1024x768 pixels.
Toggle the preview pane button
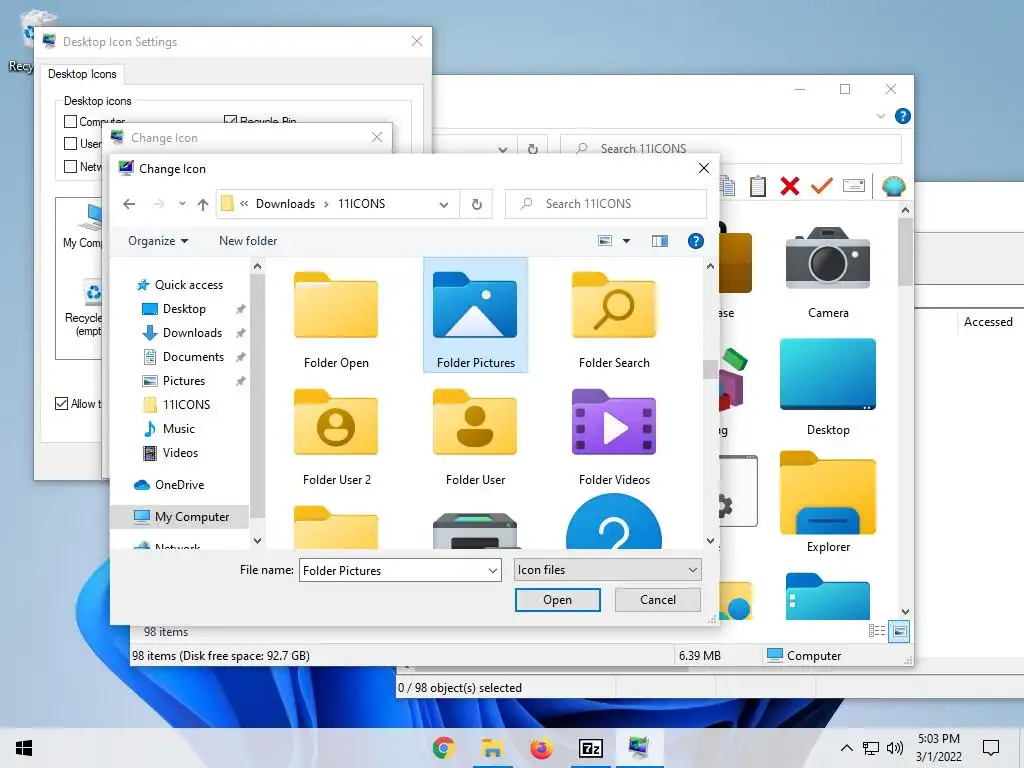660,241
